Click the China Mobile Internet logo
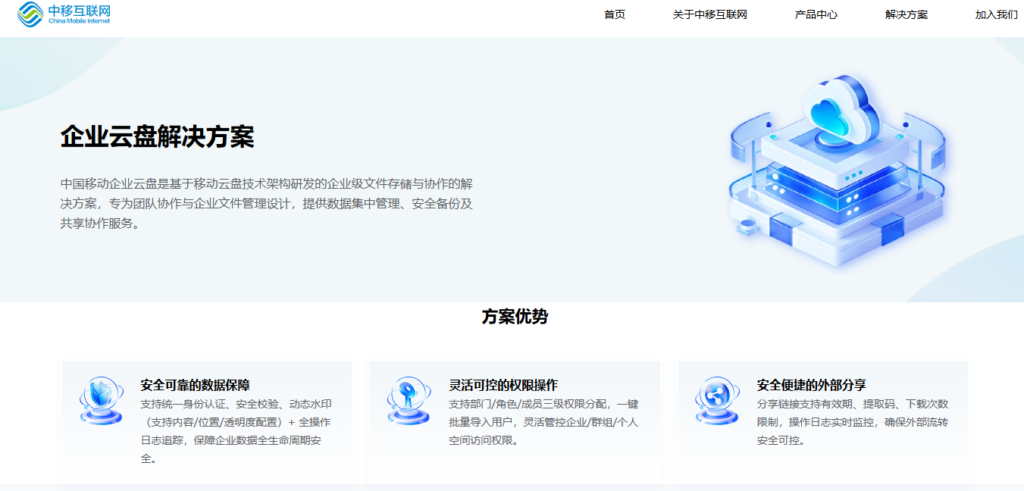 pyautogui.click(x=65, y=13)
